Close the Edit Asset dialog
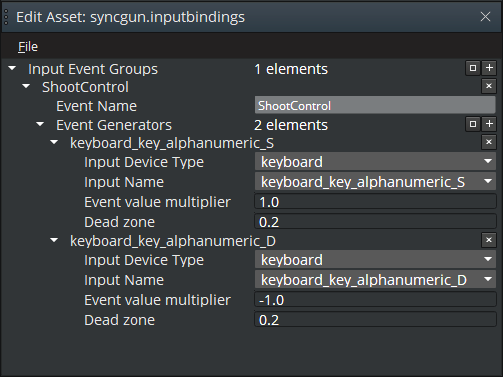Image resolution: width=503 pixels, height=377 pixels. click(x=485, y=16)
